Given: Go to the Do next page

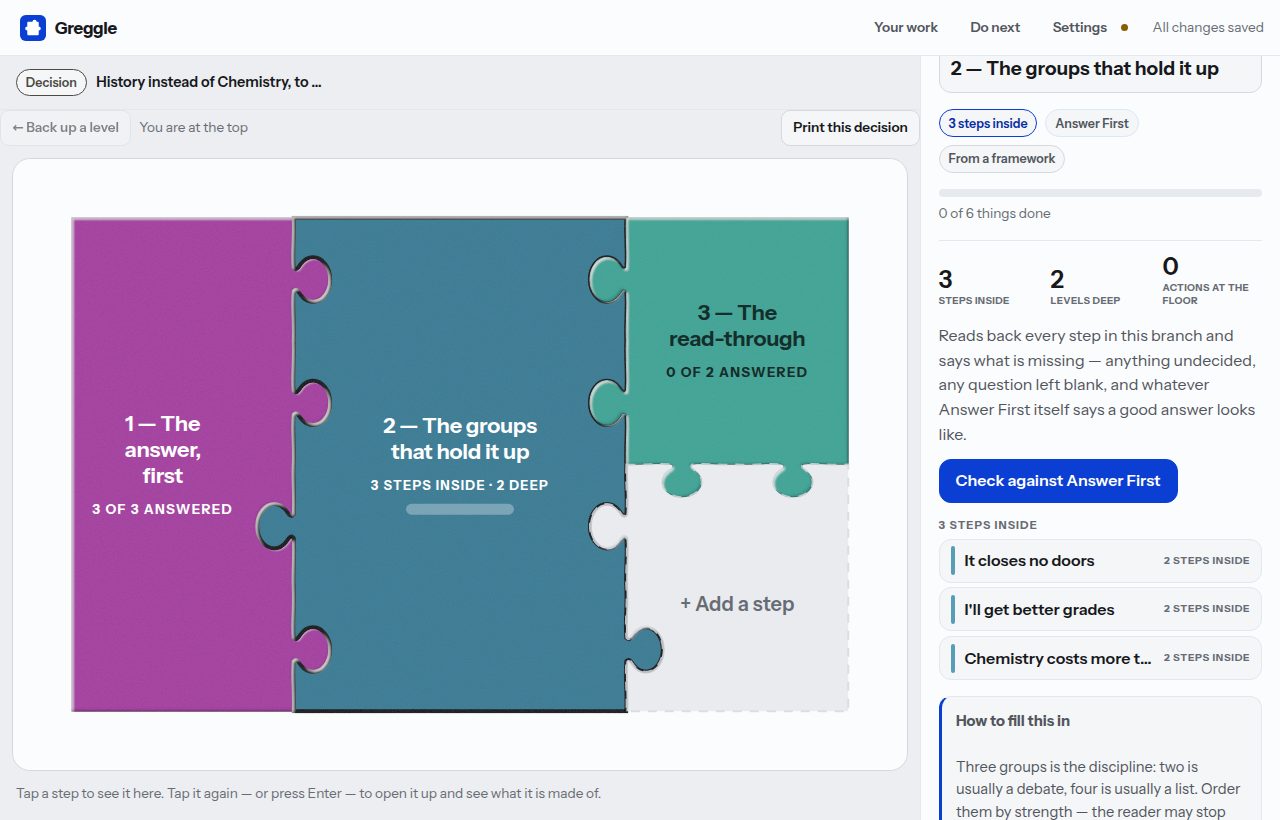Looking at the screenshot, I should tap(995, 28).
